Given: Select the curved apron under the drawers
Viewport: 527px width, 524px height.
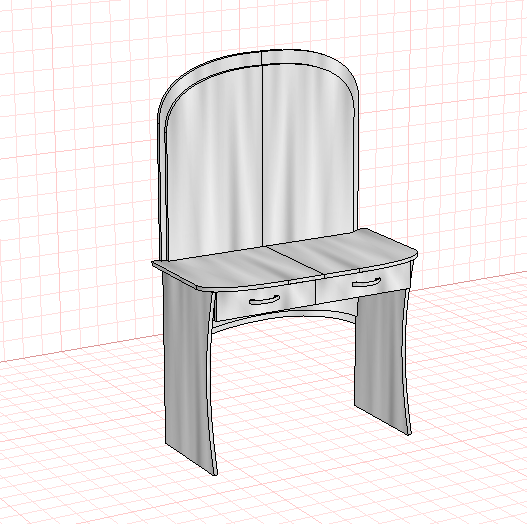Looking at the screenshot, I should (284, 316).
